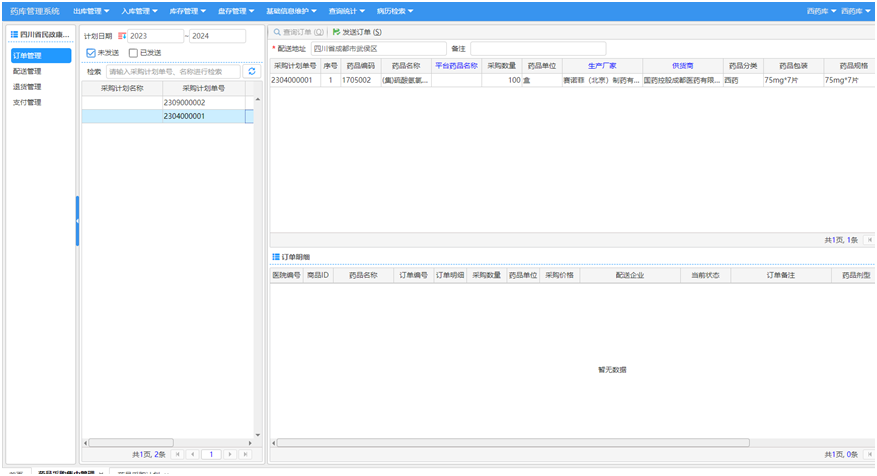This screenshot has width=877, height=476.
Task: Open the 查询统计 dropdown menu
Action: [x=347, y=11]
